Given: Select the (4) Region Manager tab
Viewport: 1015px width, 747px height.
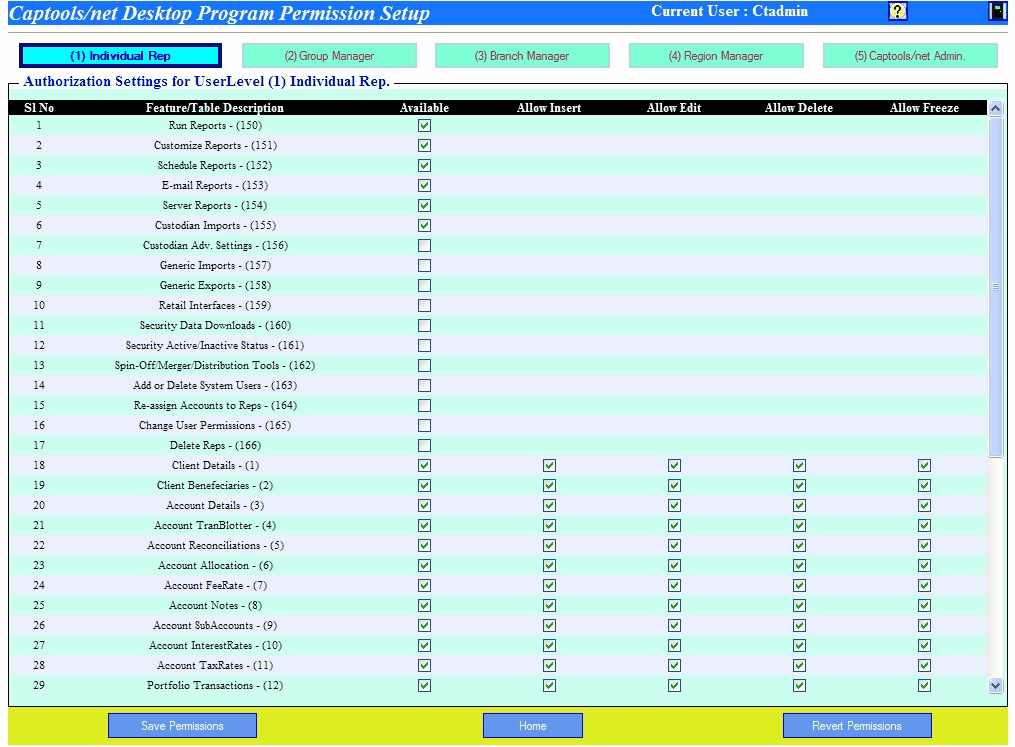Looking at the screenshot, I should pos(715,56).
